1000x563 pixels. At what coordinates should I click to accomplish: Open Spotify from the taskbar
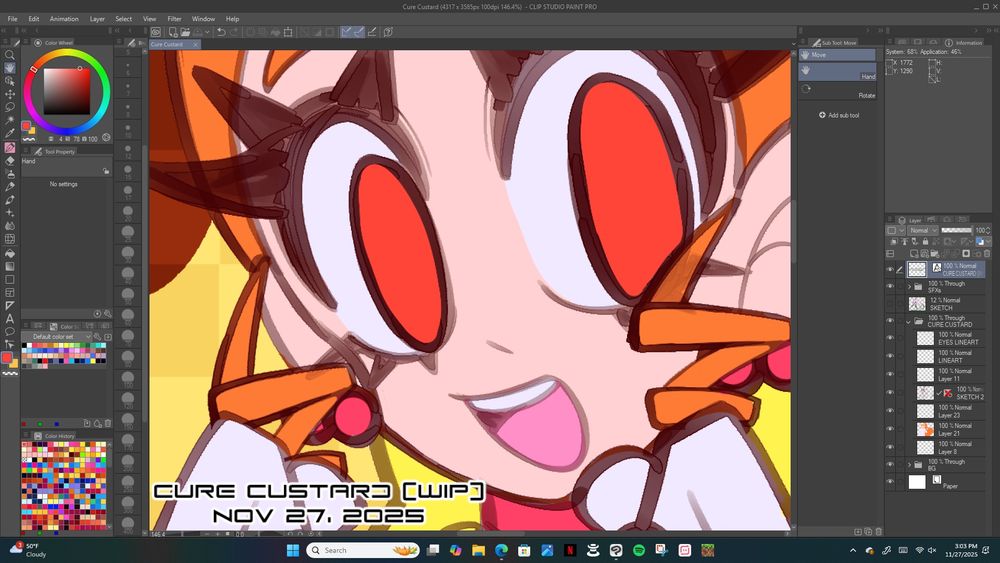[x=638, y=550]
